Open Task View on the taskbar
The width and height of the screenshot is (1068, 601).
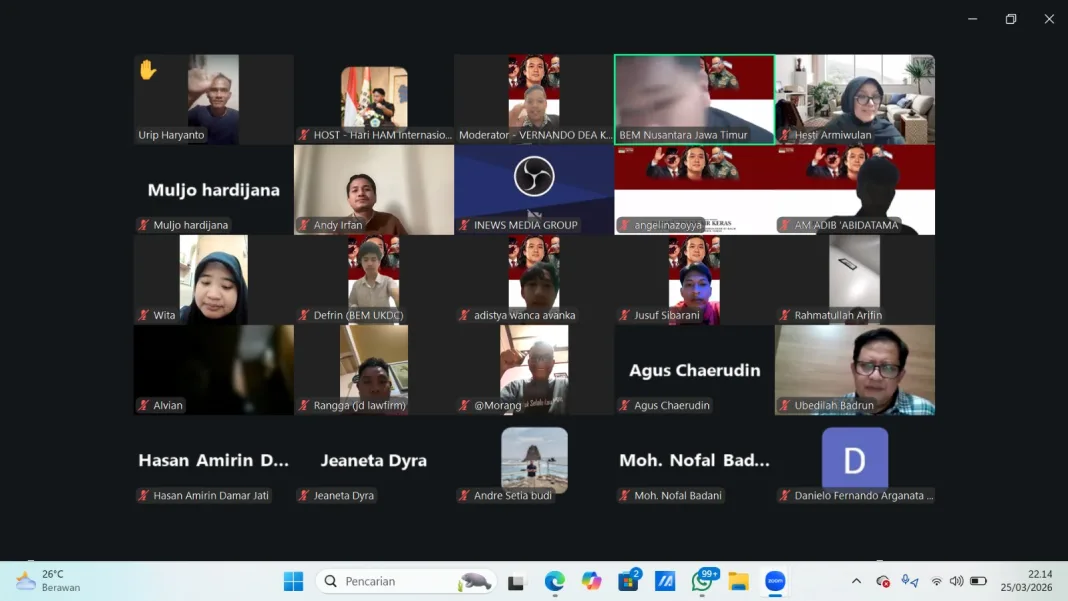(517, 581)
